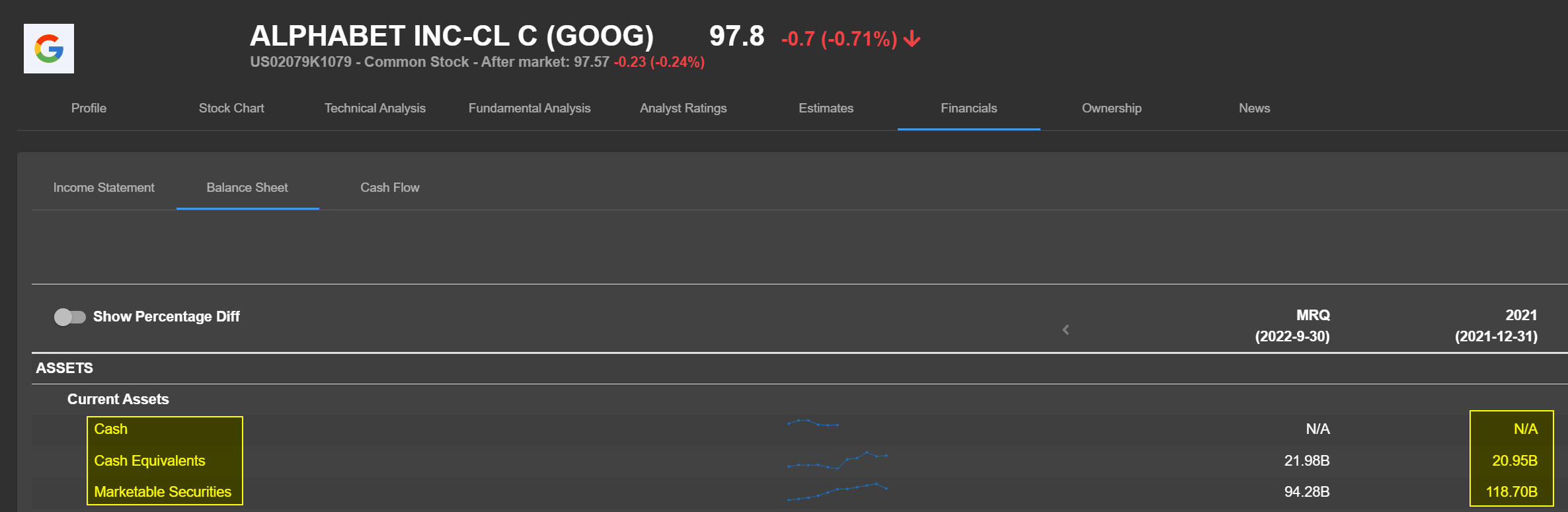Switch to the Income Statement sub-tab

[104, 187]
